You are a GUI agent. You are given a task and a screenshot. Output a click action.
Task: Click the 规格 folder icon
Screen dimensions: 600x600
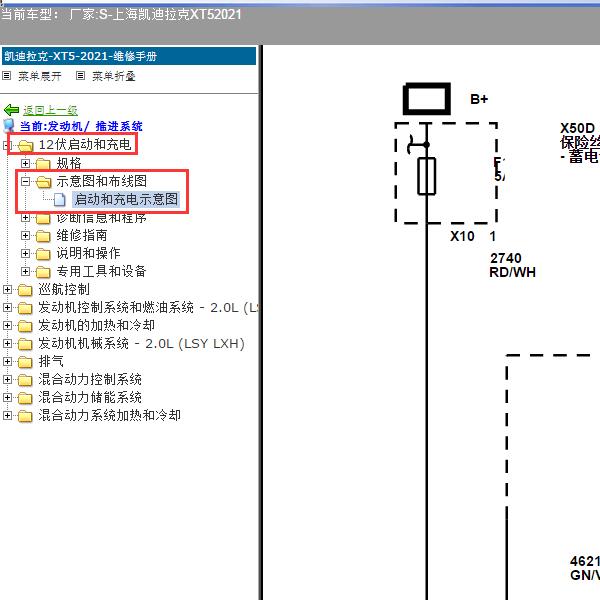(43, 164)
